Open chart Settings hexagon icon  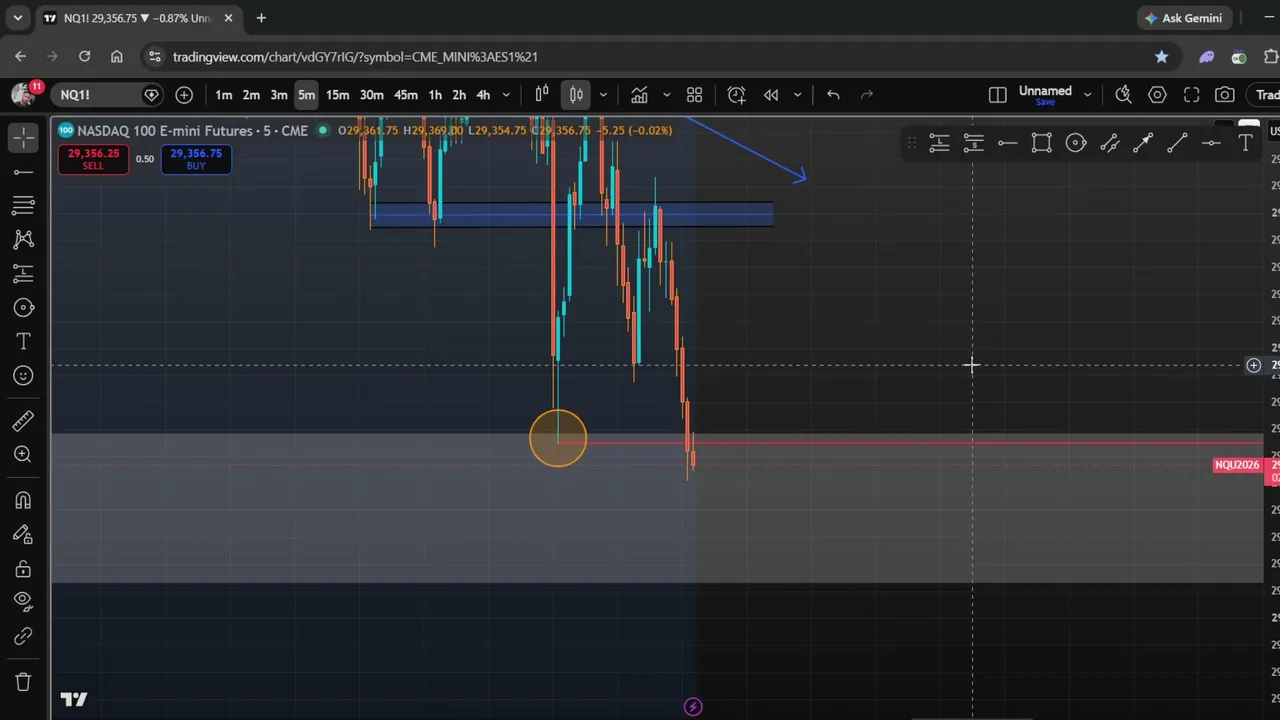[x=1157, y=95]
